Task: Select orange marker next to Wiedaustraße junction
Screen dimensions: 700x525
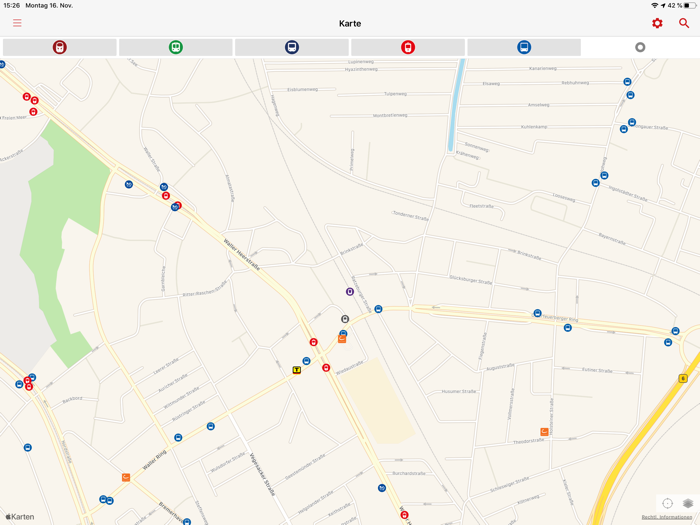Action: [x=342, y=339]
